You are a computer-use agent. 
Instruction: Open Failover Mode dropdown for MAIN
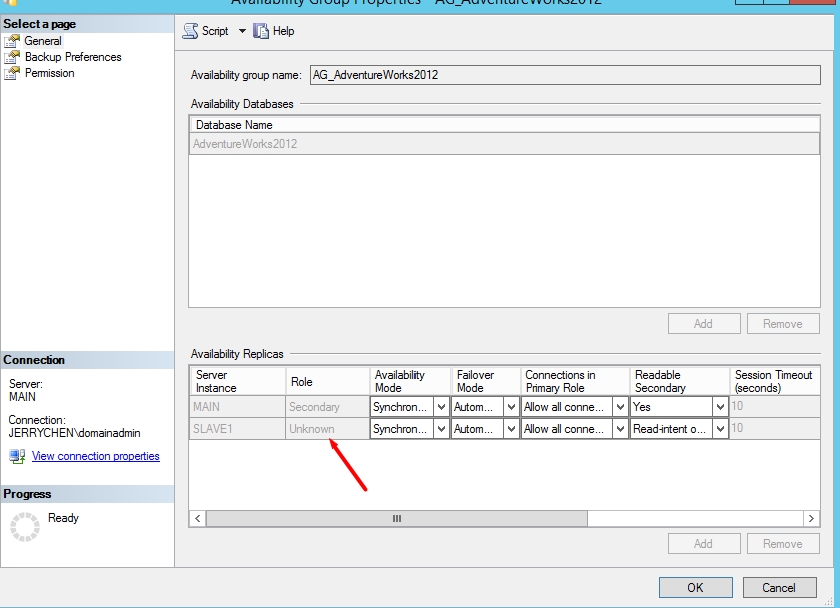[511, 407]
